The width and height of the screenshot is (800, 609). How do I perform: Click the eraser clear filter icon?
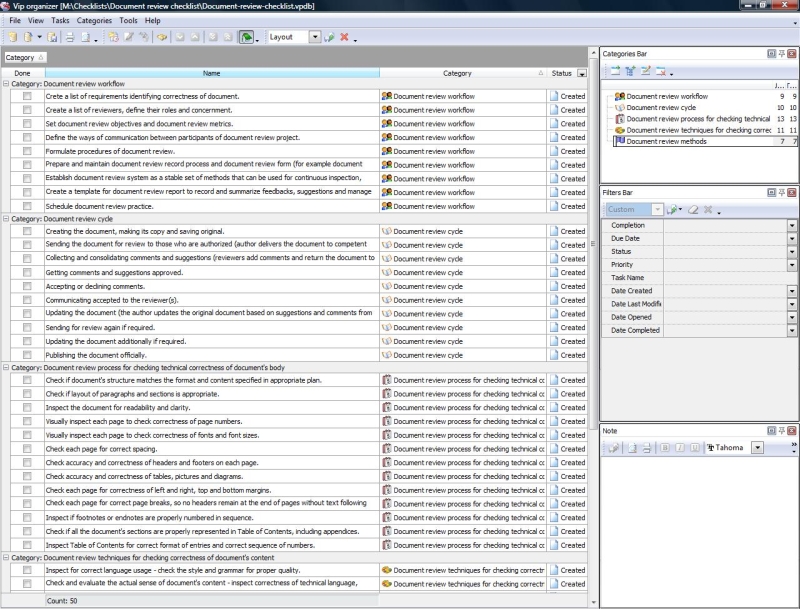point(691,210)
